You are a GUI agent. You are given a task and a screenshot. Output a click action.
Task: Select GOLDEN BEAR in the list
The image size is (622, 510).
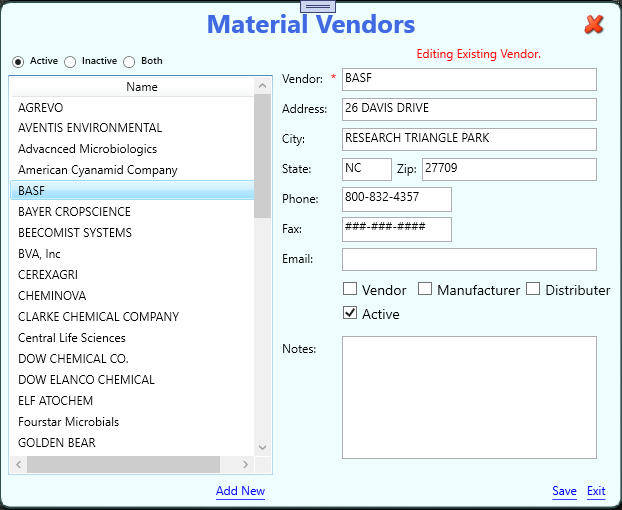coord(132,443)
